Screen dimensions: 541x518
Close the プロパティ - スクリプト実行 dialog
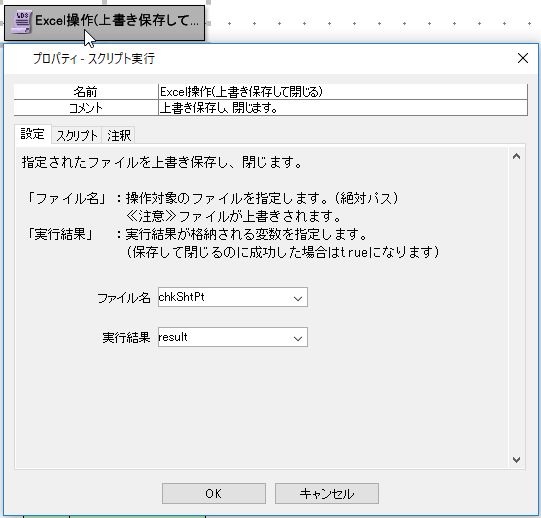coord(523,58)
